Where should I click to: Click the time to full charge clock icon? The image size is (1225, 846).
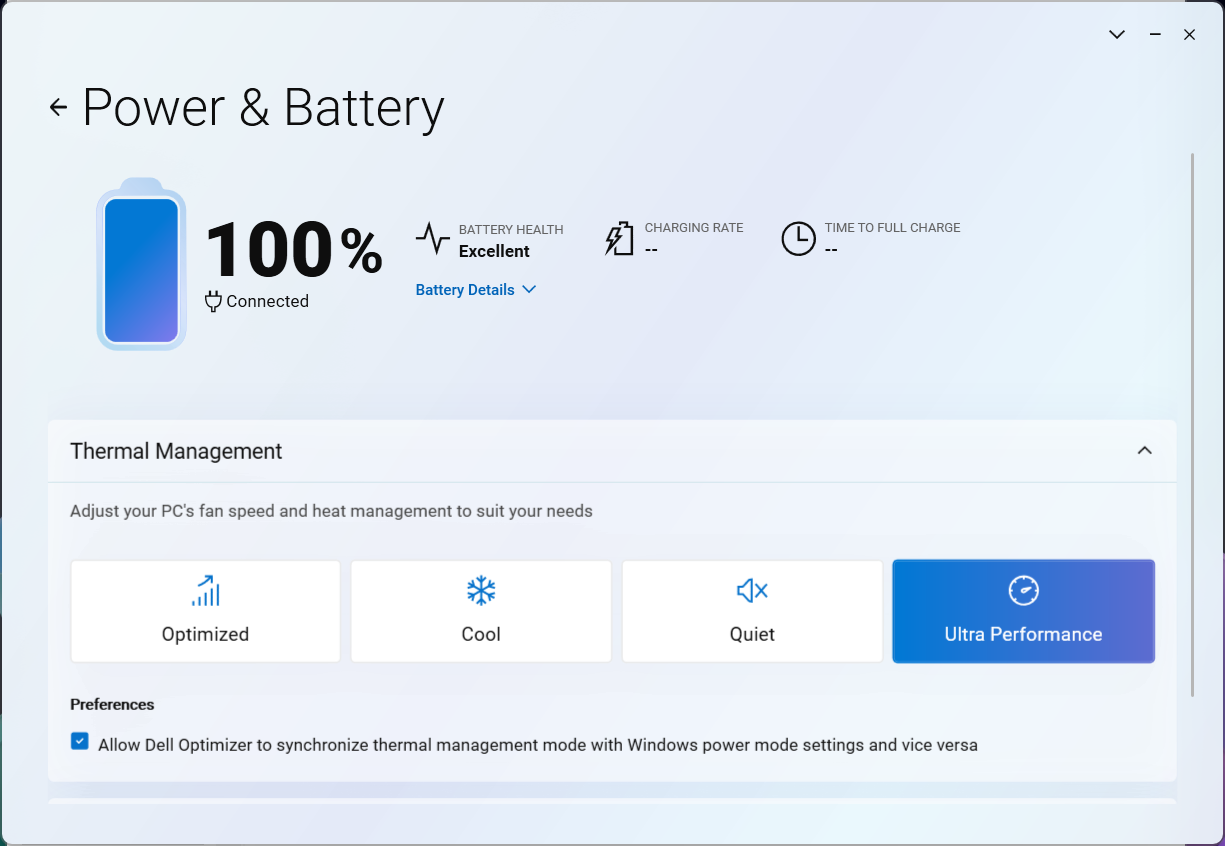click(798, 239)
